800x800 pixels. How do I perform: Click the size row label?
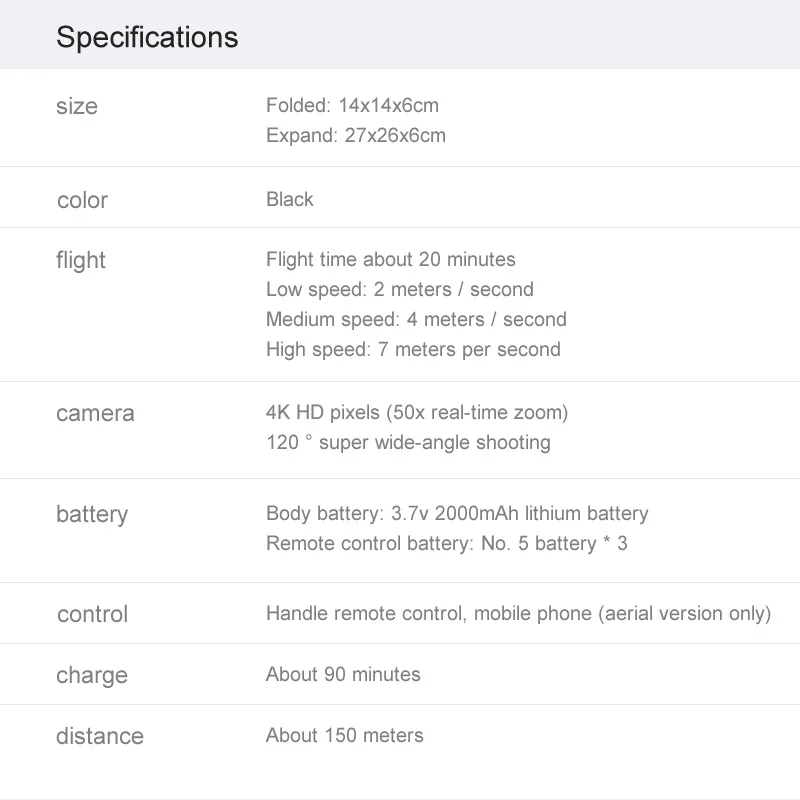click(77, 106)
